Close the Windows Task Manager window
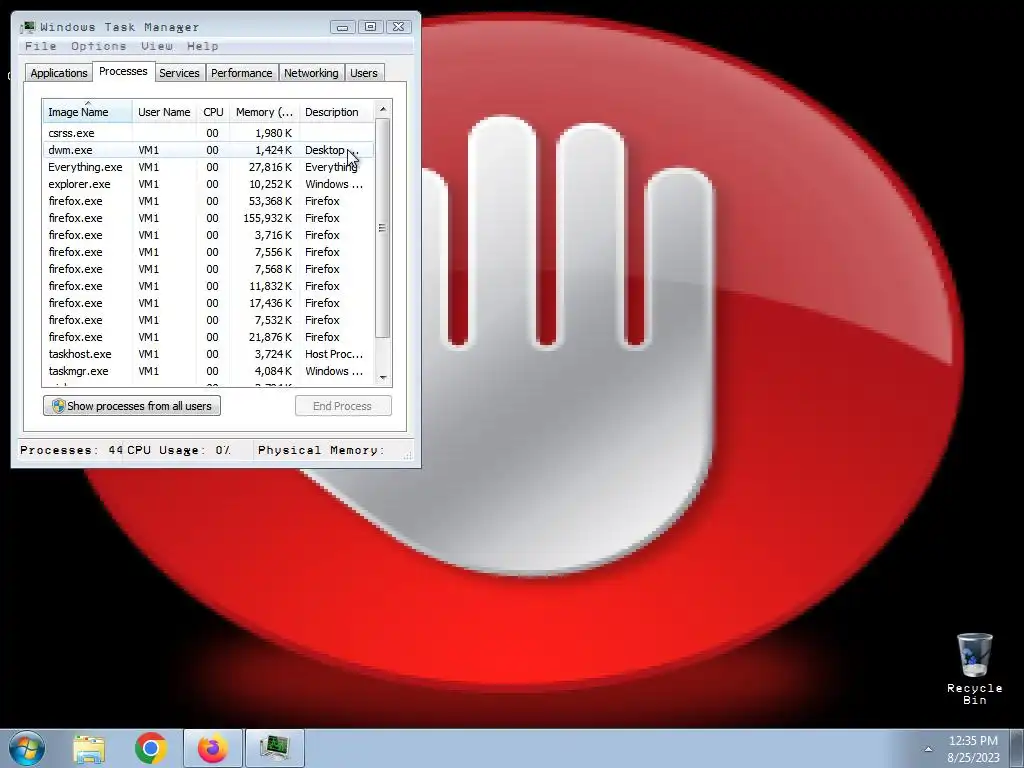The height and width of the screenshot is (768, 1024). [398, 27]
